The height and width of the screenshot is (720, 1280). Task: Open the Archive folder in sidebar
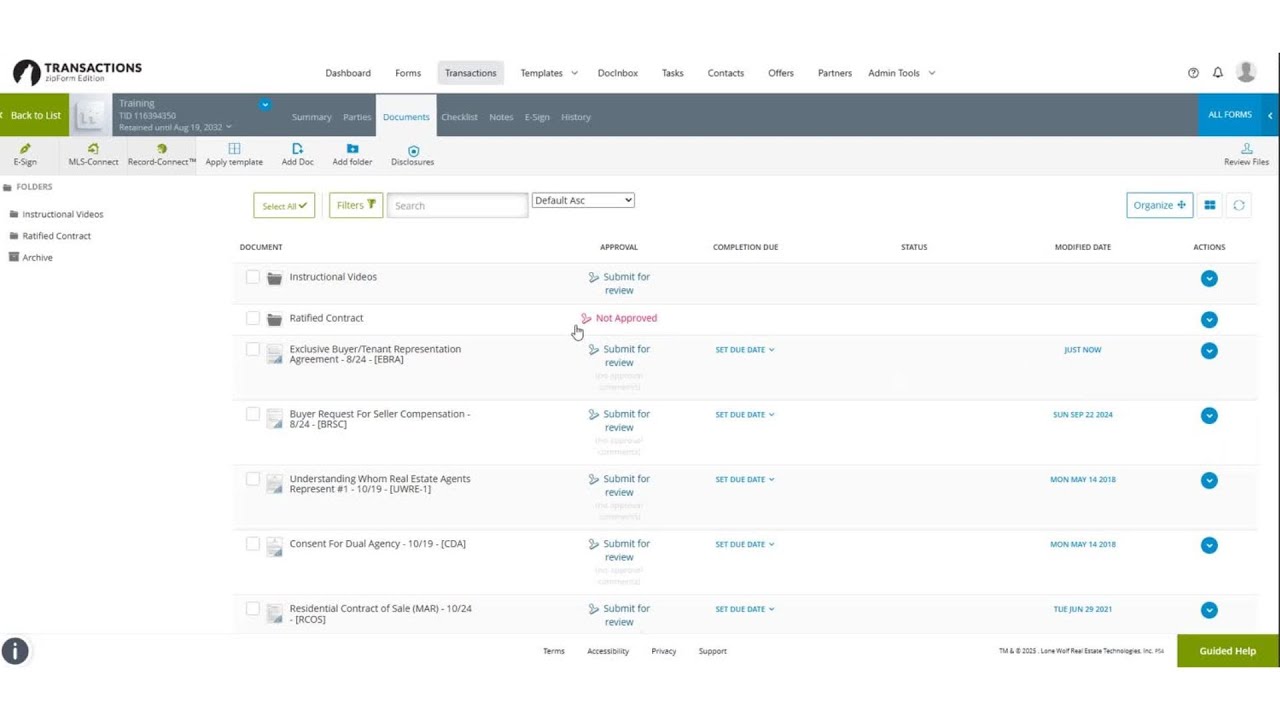(x=30, y=257)
